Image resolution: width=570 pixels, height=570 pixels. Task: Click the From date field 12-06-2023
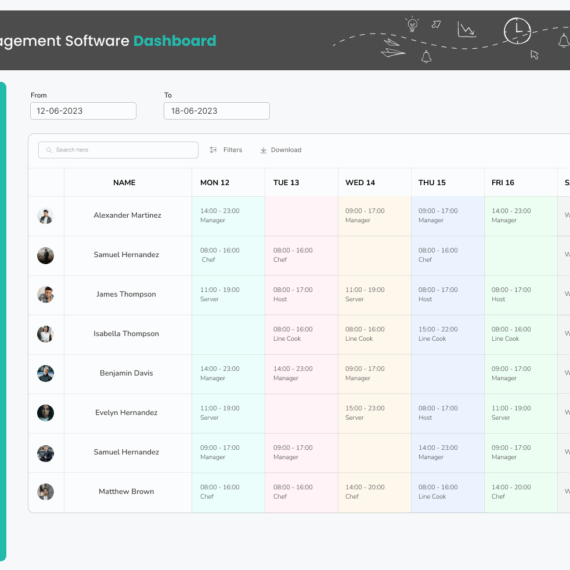coord(83,111)
